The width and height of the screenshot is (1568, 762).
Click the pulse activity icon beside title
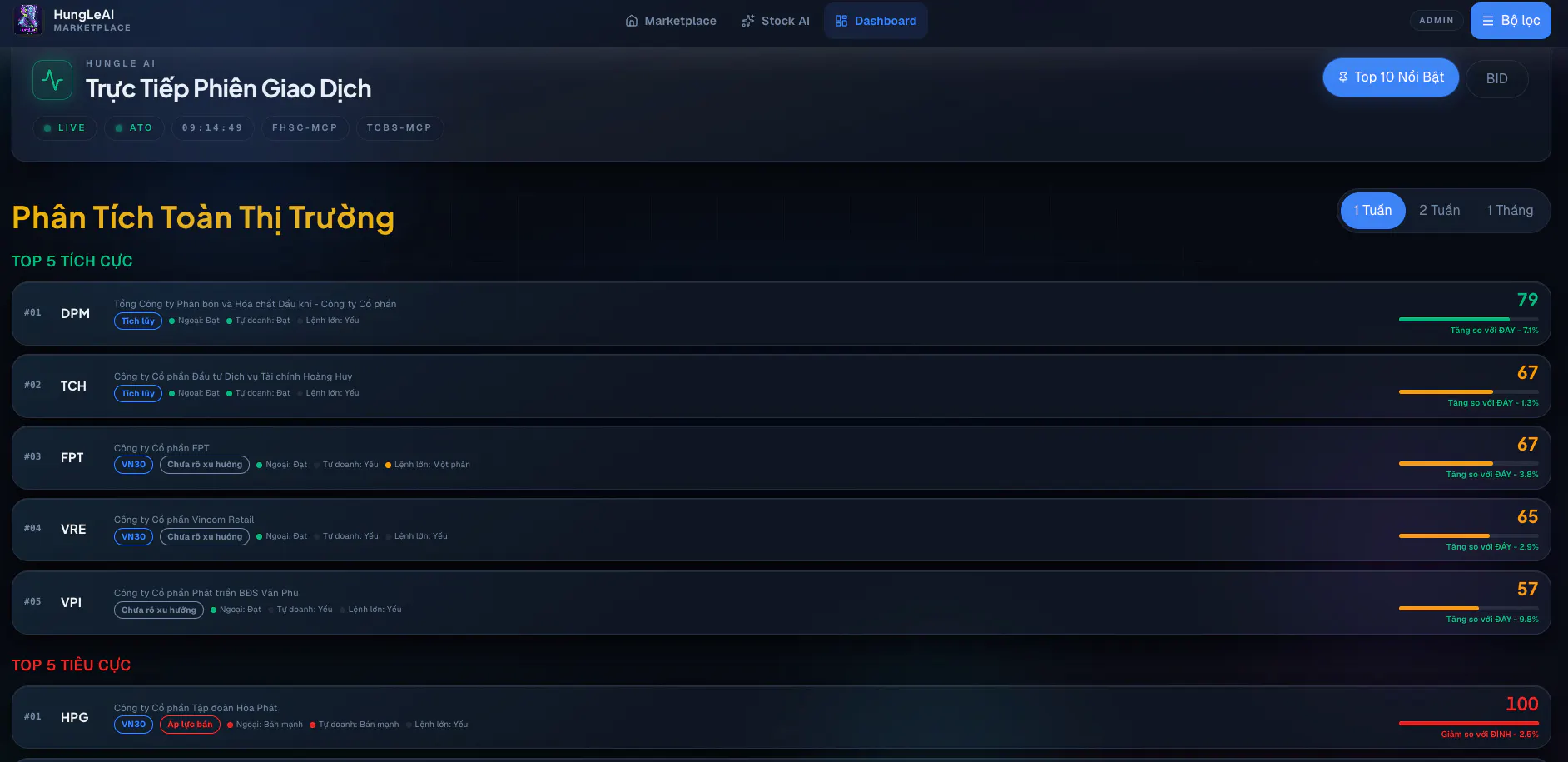click(x=52, y=80)
